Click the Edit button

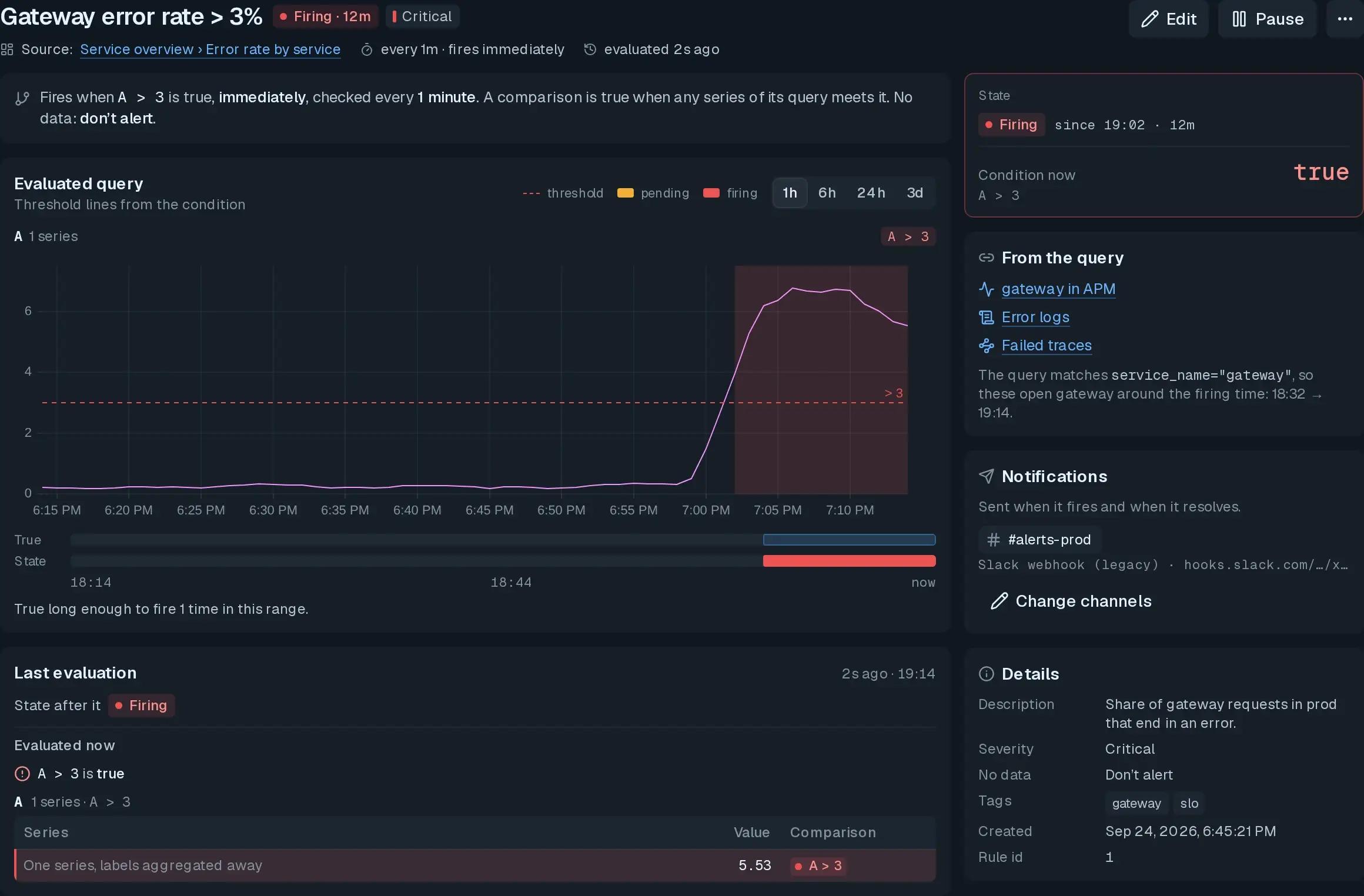pyautogui.click(x=1168, y=19)
